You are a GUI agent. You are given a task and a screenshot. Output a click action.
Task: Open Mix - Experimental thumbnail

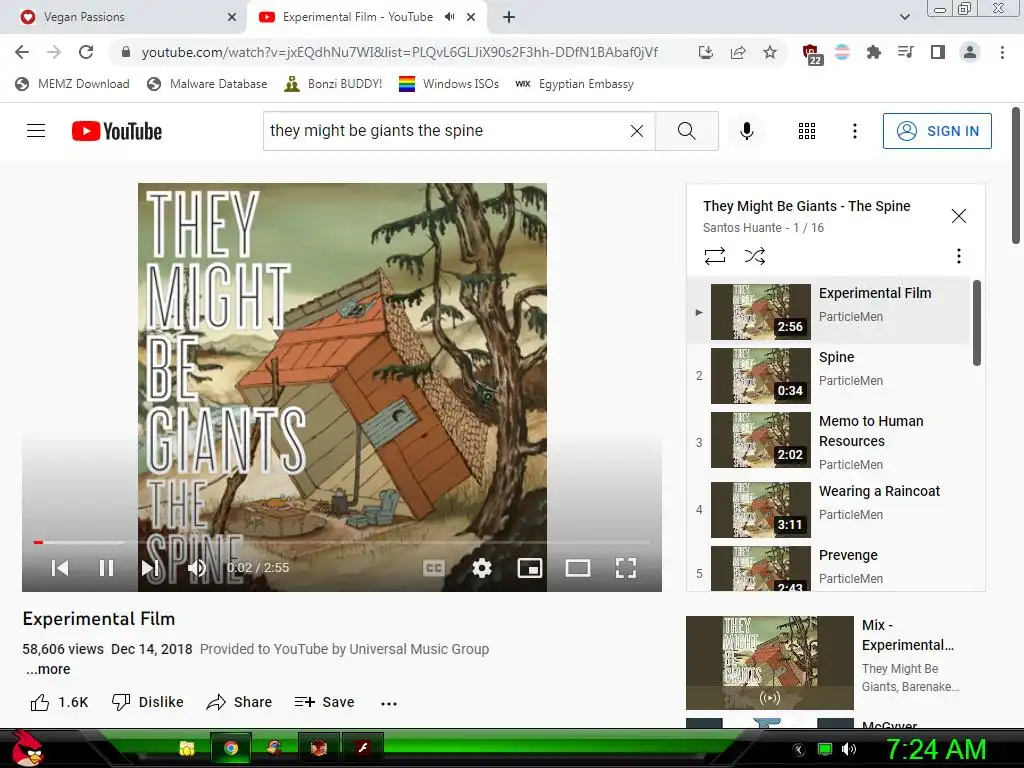[x=769, y=662]
